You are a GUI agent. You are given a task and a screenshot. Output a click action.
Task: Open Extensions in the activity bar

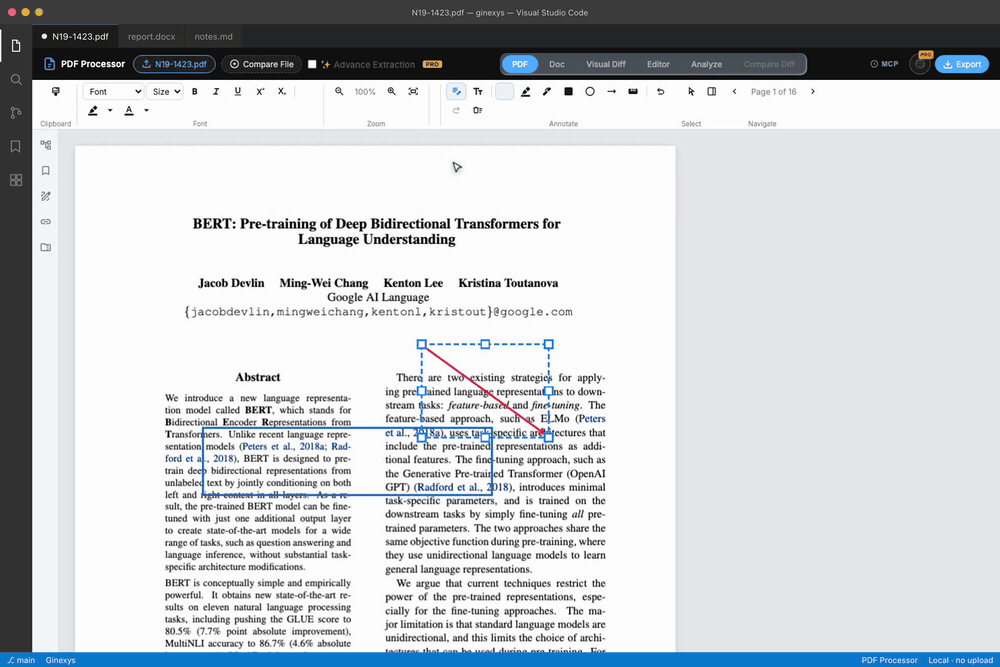[16, 180]
